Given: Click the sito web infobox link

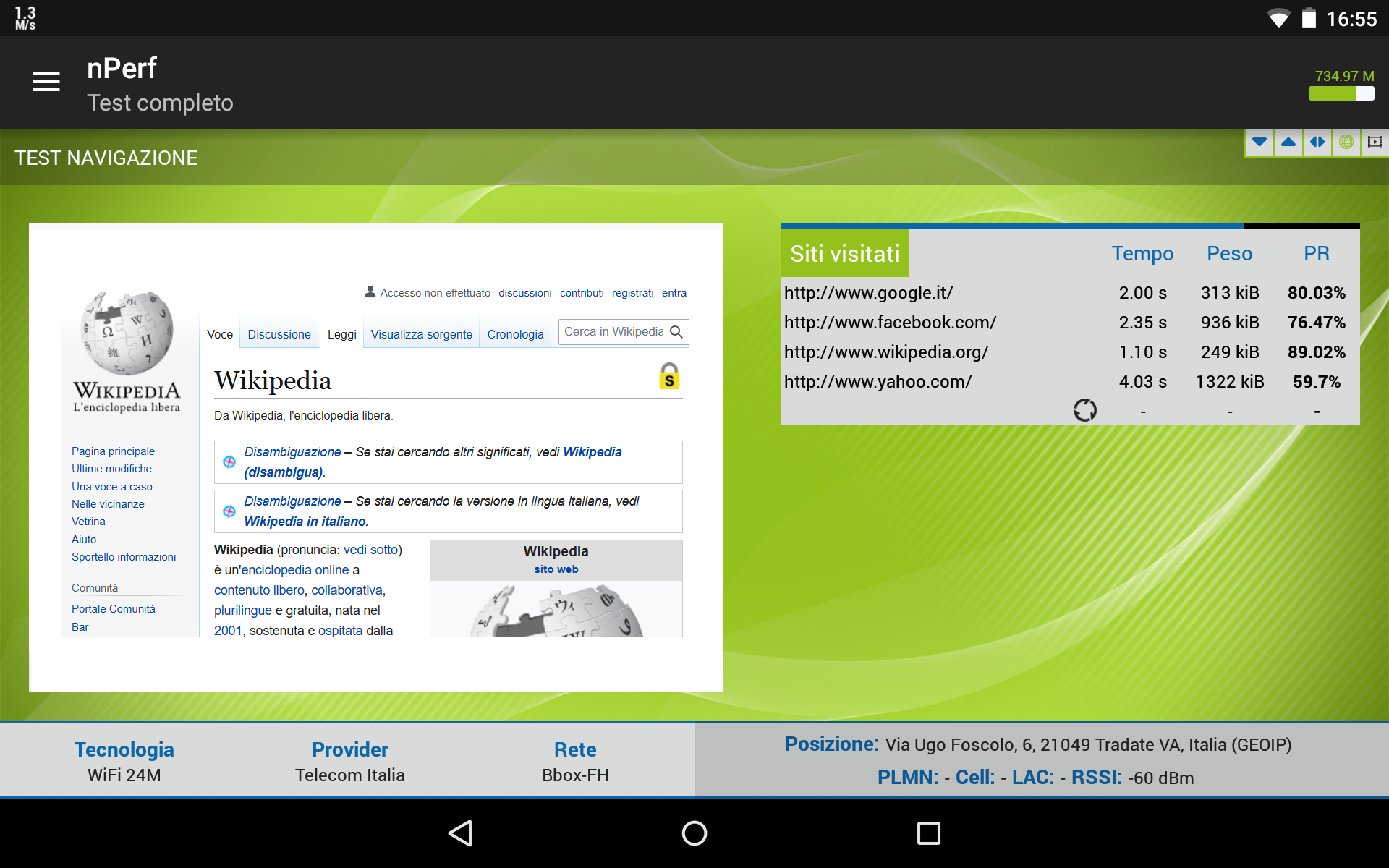Looking at the screenshot, I should [x=556, y=569].
